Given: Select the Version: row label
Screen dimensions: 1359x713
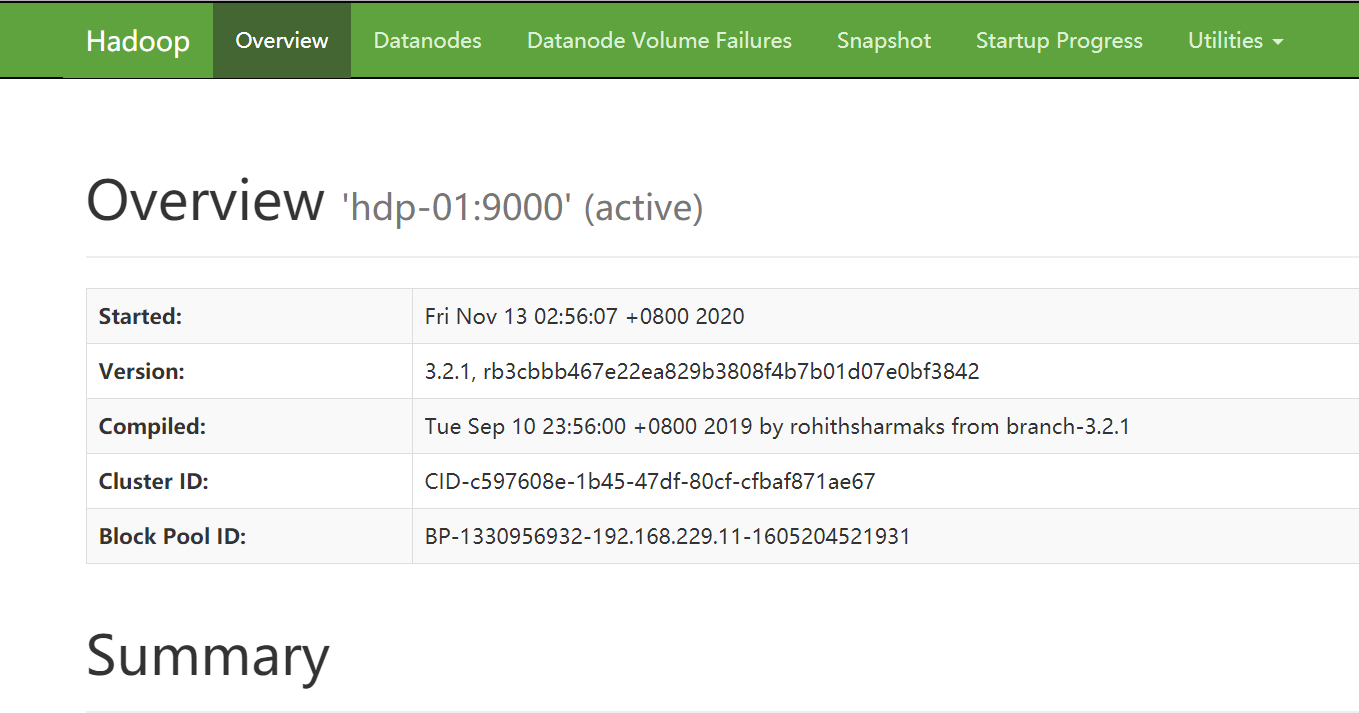Looking at the screenshot, I should tap(141, 372).
